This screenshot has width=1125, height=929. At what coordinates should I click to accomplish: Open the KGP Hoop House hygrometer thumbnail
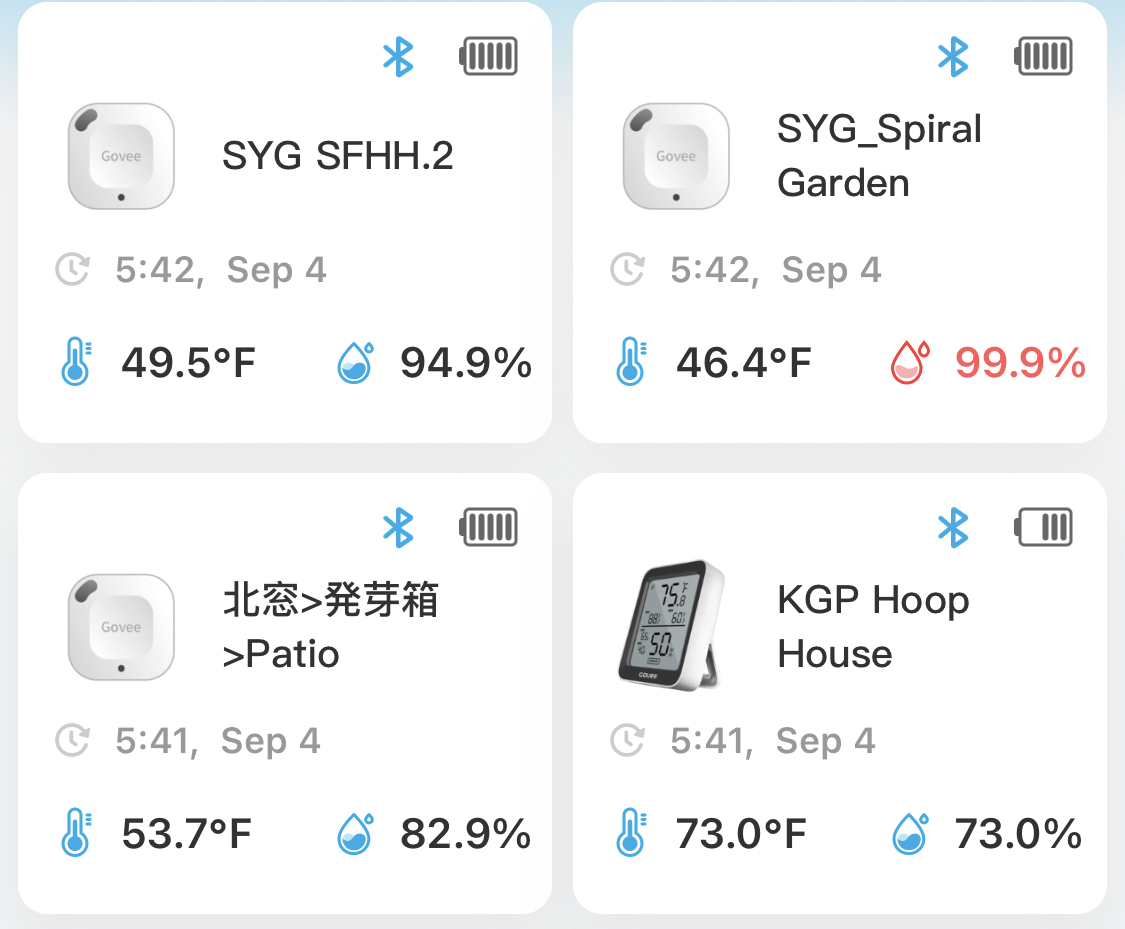671,625
